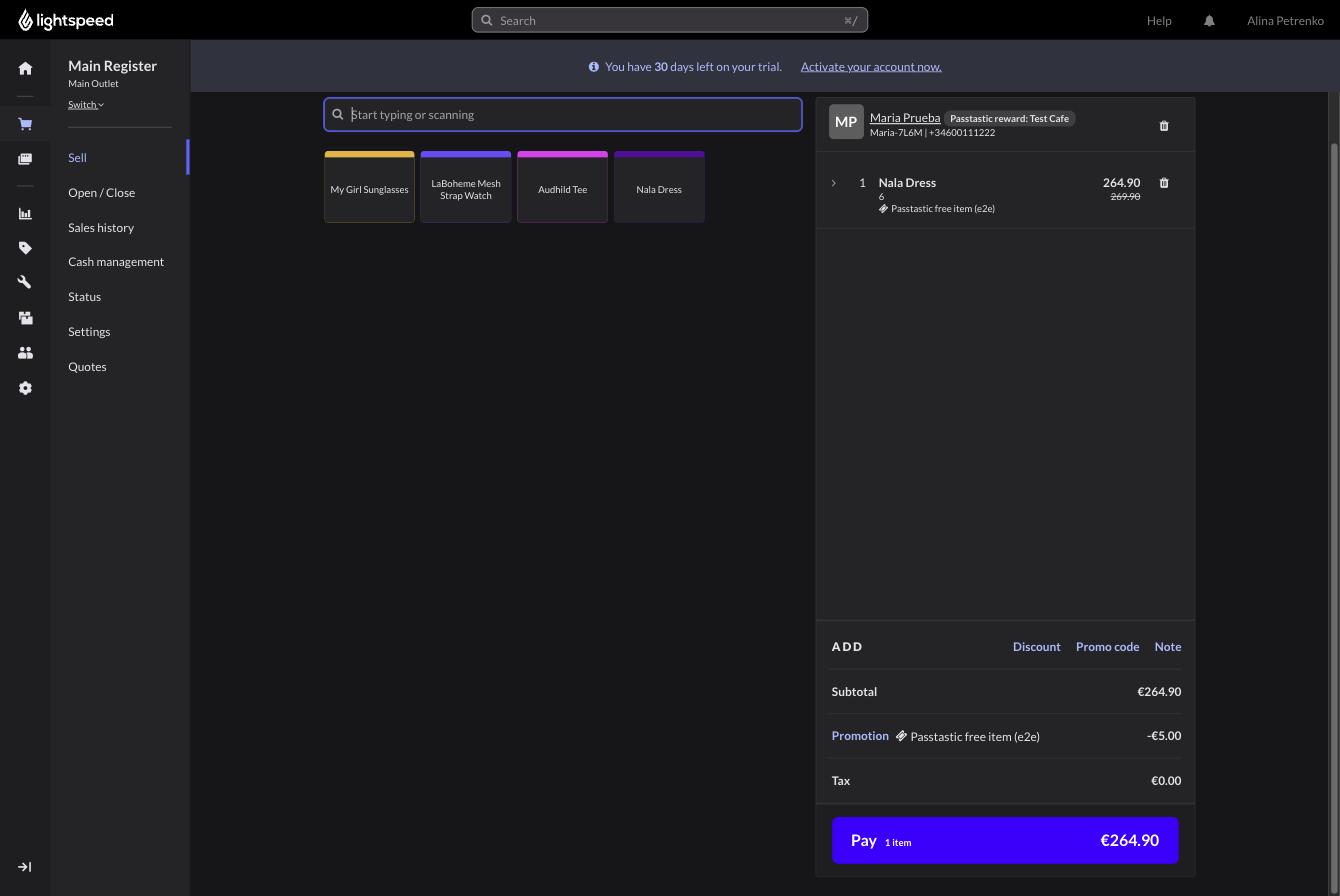Open Sales history
This screenshot has width=1340, height=896.
pyautogui.click(x=101, y=228)
